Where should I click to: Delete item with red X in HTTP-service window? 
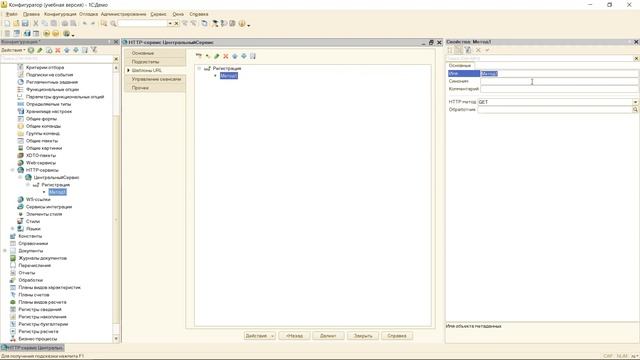pos(226,56)
